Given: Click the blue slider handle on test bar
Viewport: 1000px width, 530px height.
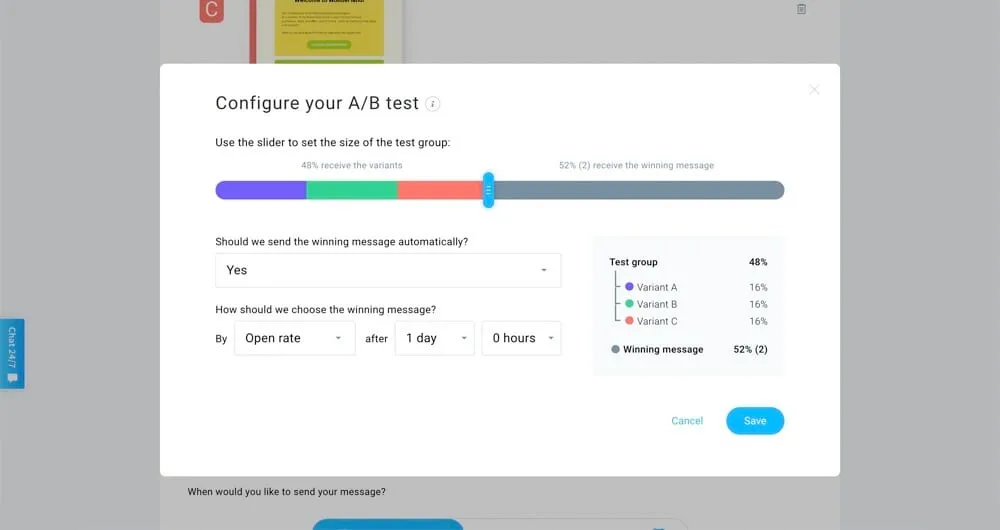Looking at the screenshot, I should pos(488,190).
